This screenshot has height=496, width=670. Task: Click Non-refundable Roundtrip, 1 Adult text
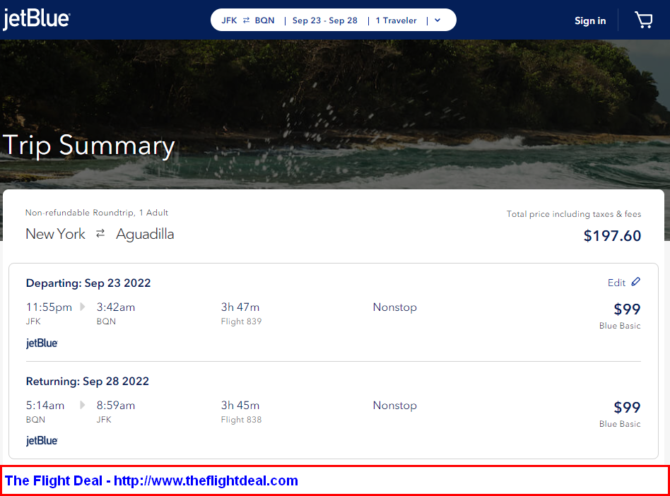pyautogui.click(x=97, y=213)
